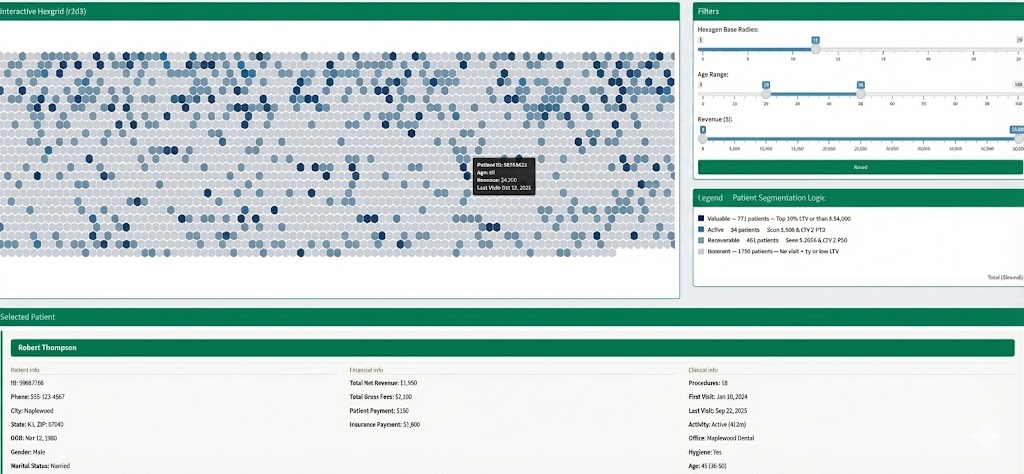Click the Age Range lower handle
Screen dimensions: 1024x474
point(766,93)
